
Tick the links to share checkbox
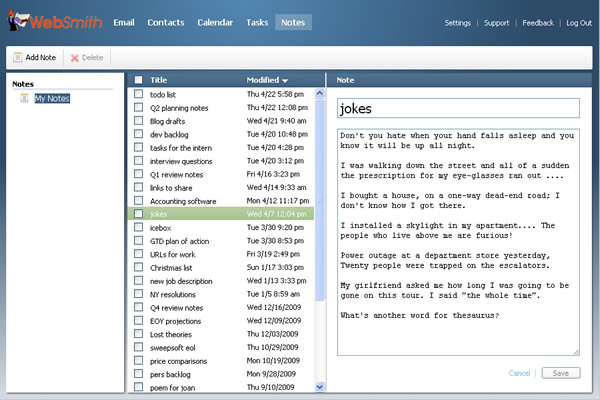point(139,187)
